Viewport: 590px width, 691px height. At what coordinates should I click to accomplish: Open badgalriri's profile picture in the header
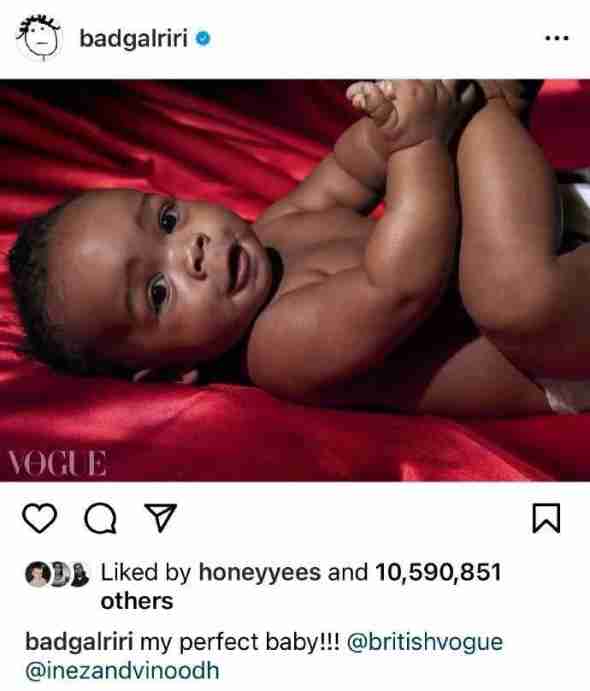pos(39,37)
